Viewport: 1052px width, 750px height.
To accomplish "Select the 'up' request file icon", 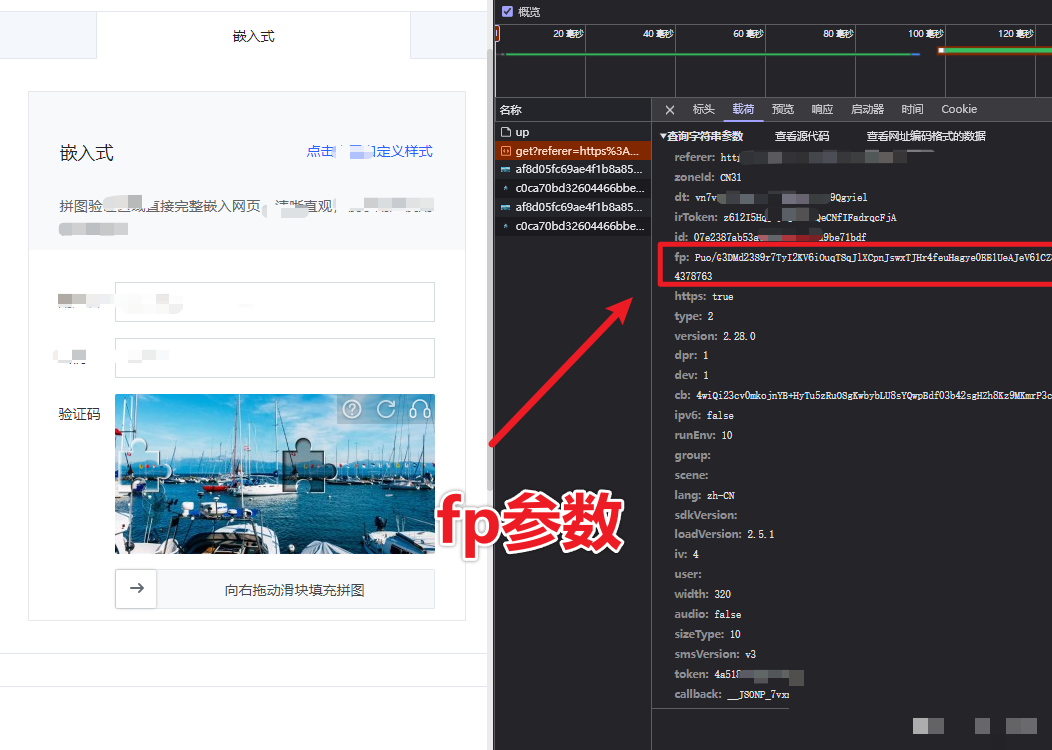I will coord(506,132).
